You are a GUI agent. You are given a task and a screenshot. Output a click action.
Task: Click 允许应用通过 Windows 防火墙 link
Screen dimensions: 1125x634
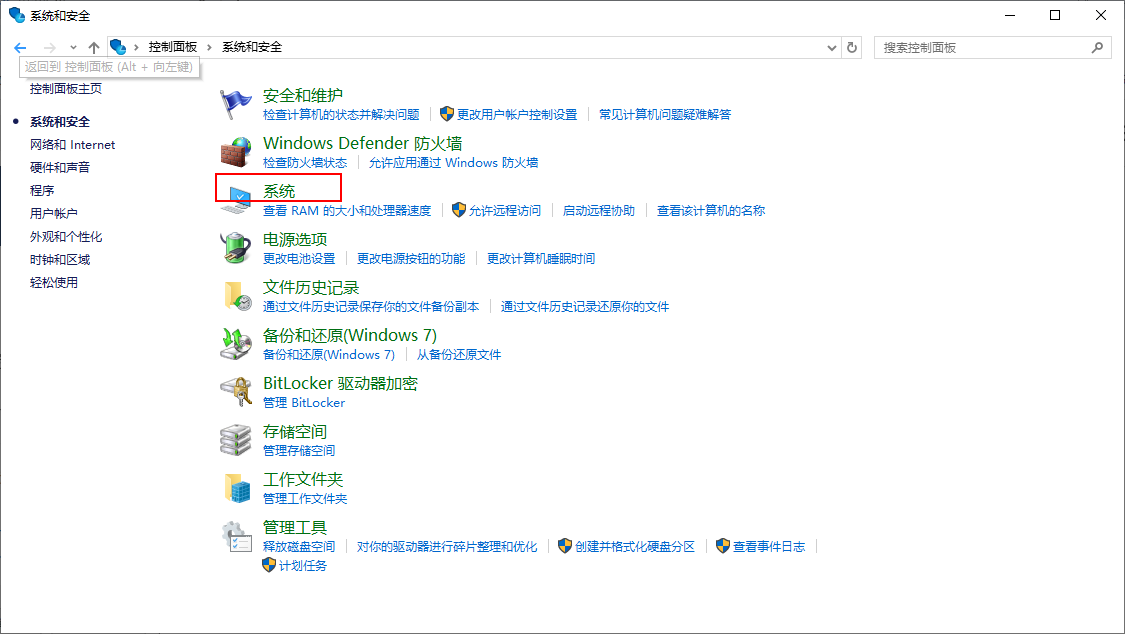pyautogui.click(x=453, y=162)
